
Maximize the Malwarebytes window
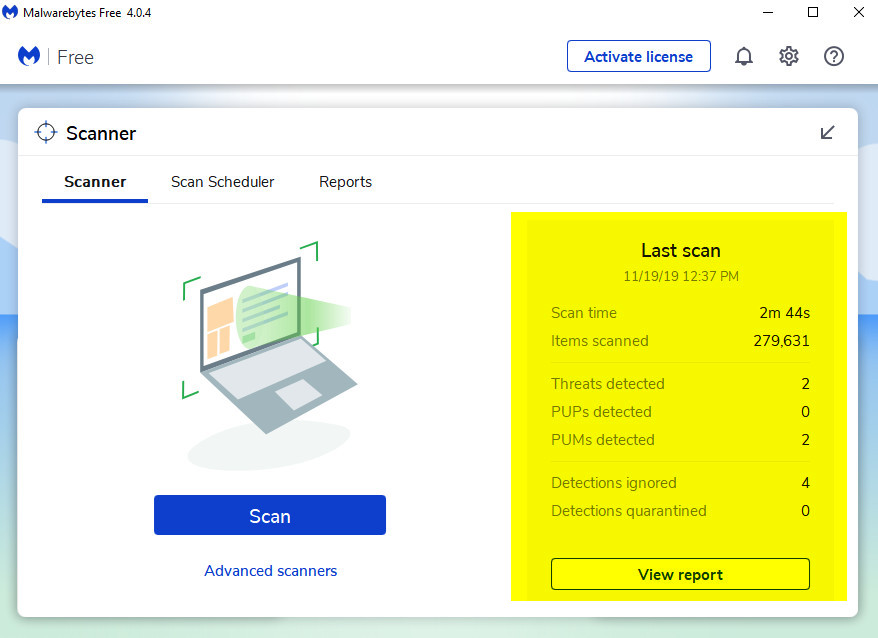click(813, 12)
